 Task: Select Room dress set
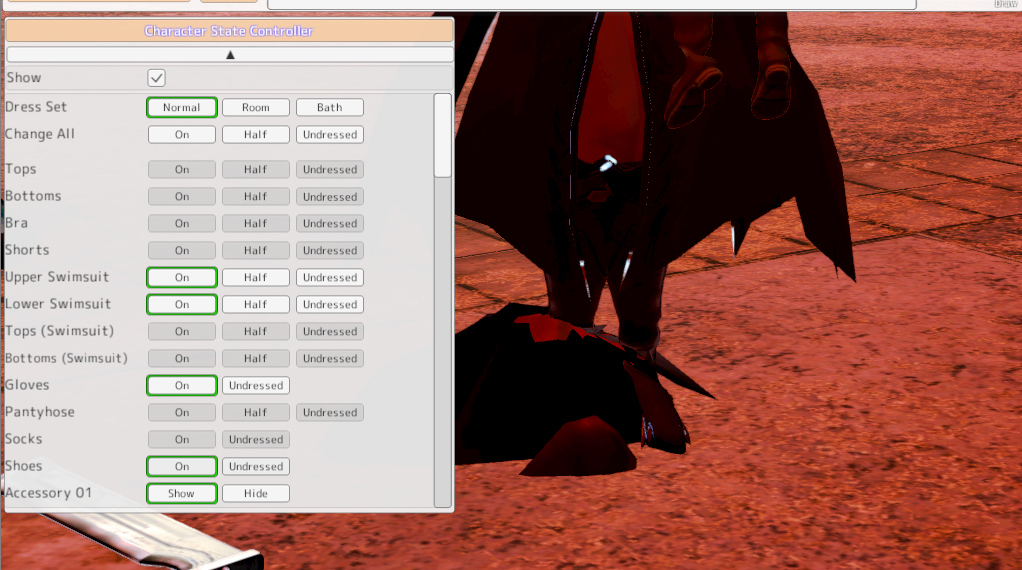pos(256,107)
